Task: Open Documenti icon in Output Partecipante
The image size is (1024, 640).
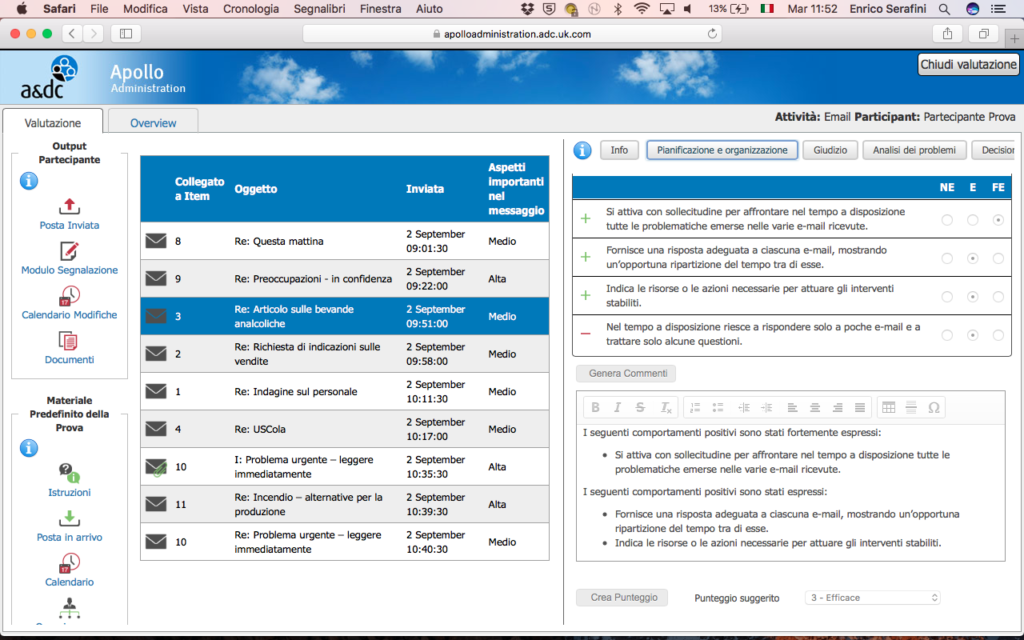Action: 68,341
